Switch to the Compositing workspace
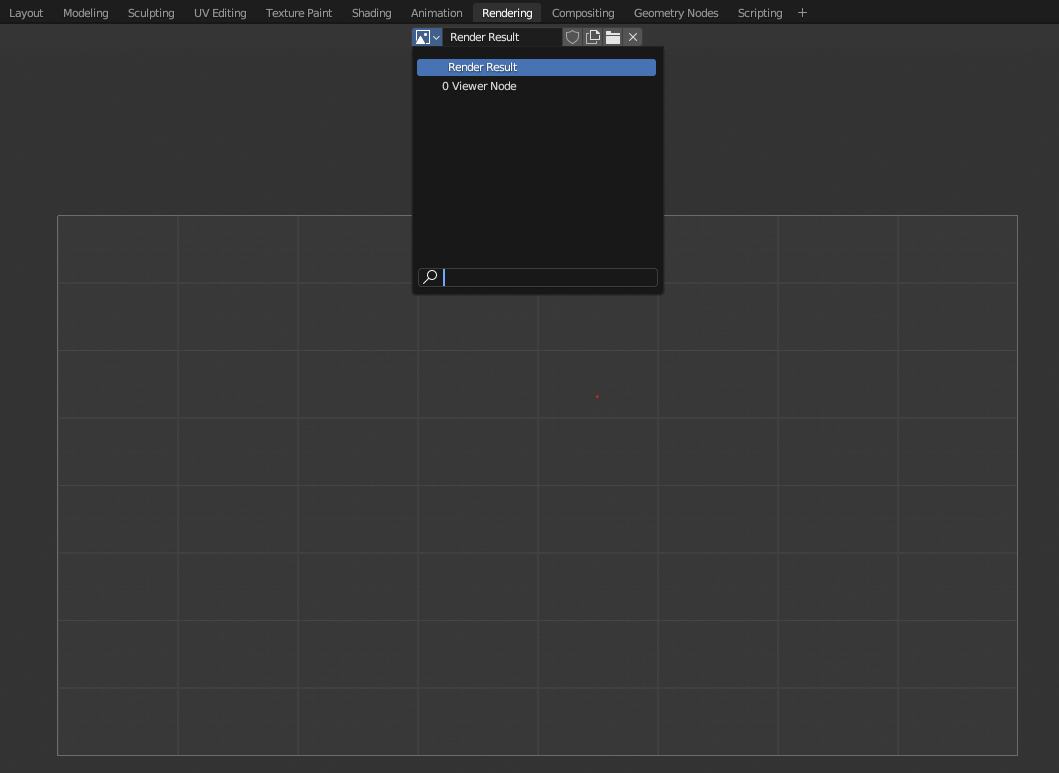 click(583, 12)
